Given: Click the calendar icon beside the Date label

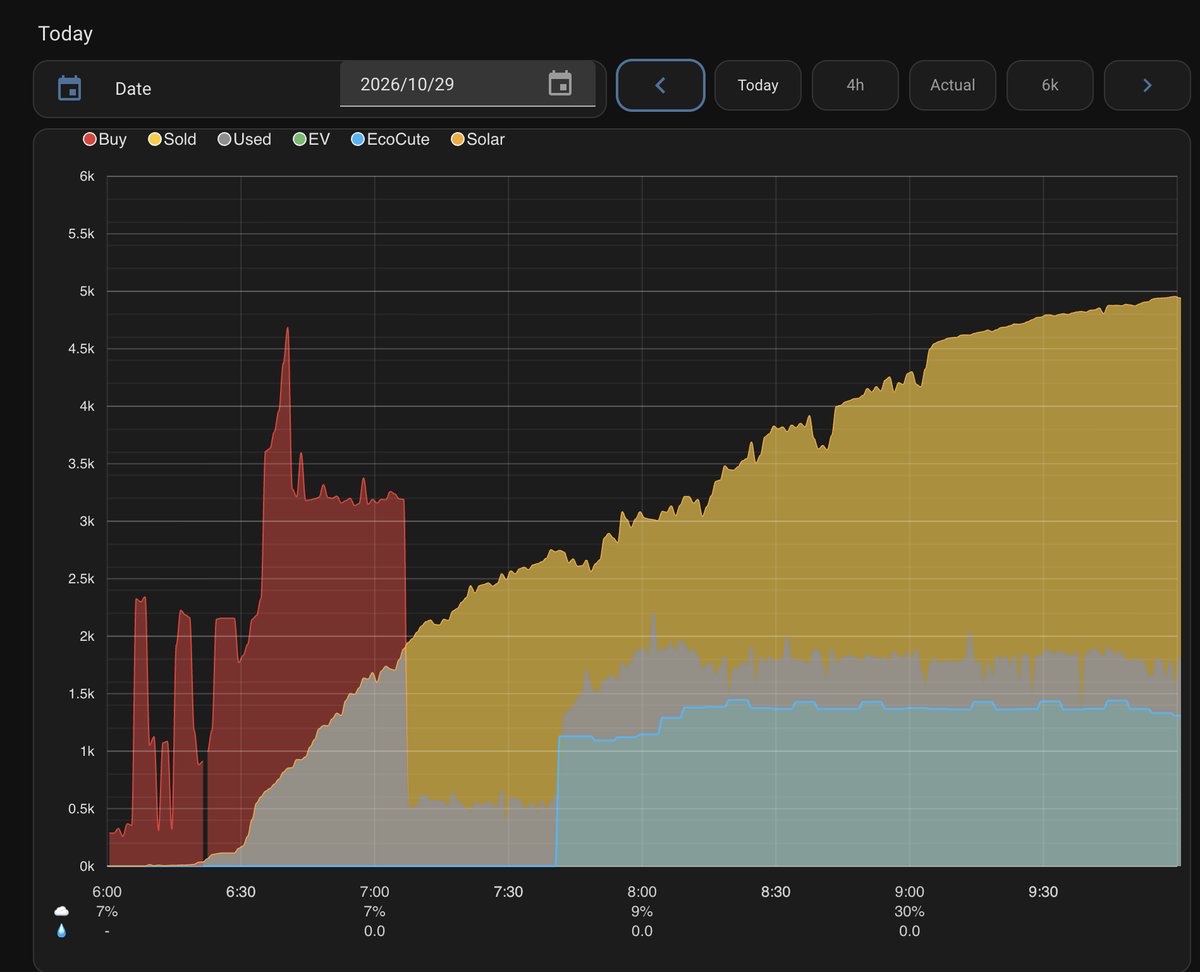Looking at the screenshot, I should click(x=69, y=88).
